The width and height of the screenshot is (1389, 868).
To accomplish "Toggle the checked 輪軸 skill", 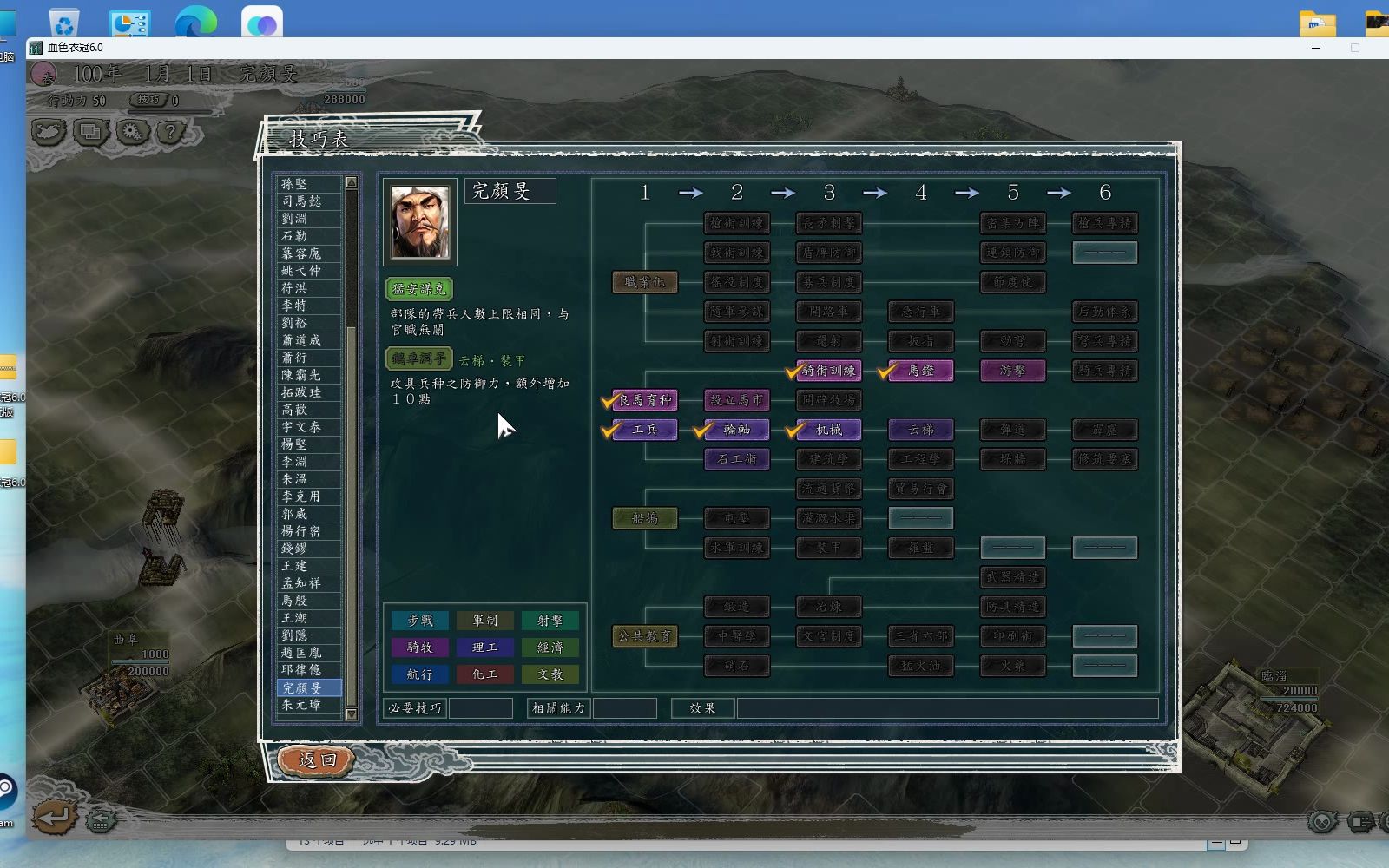I will point(736,430).
